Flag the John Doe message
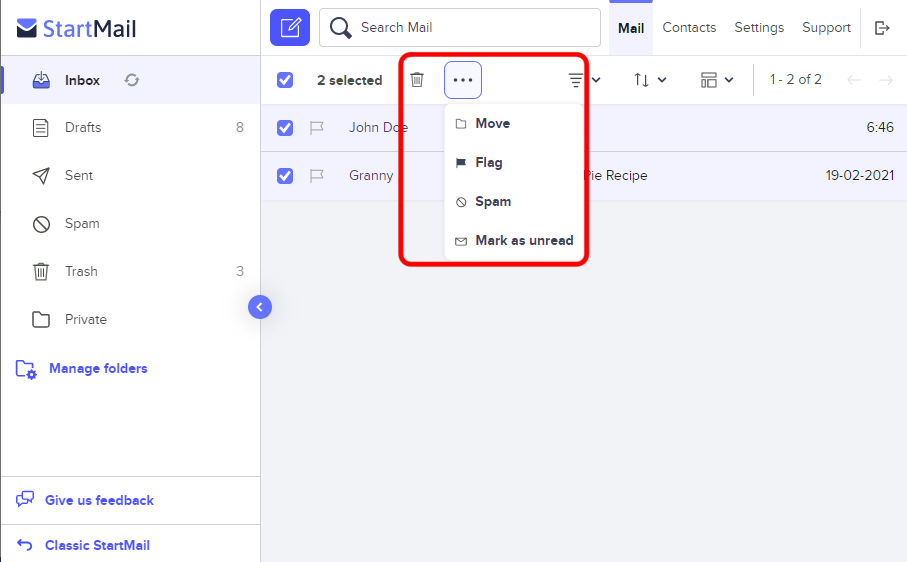This screenshot has height=562, width=907. (316, 127)
